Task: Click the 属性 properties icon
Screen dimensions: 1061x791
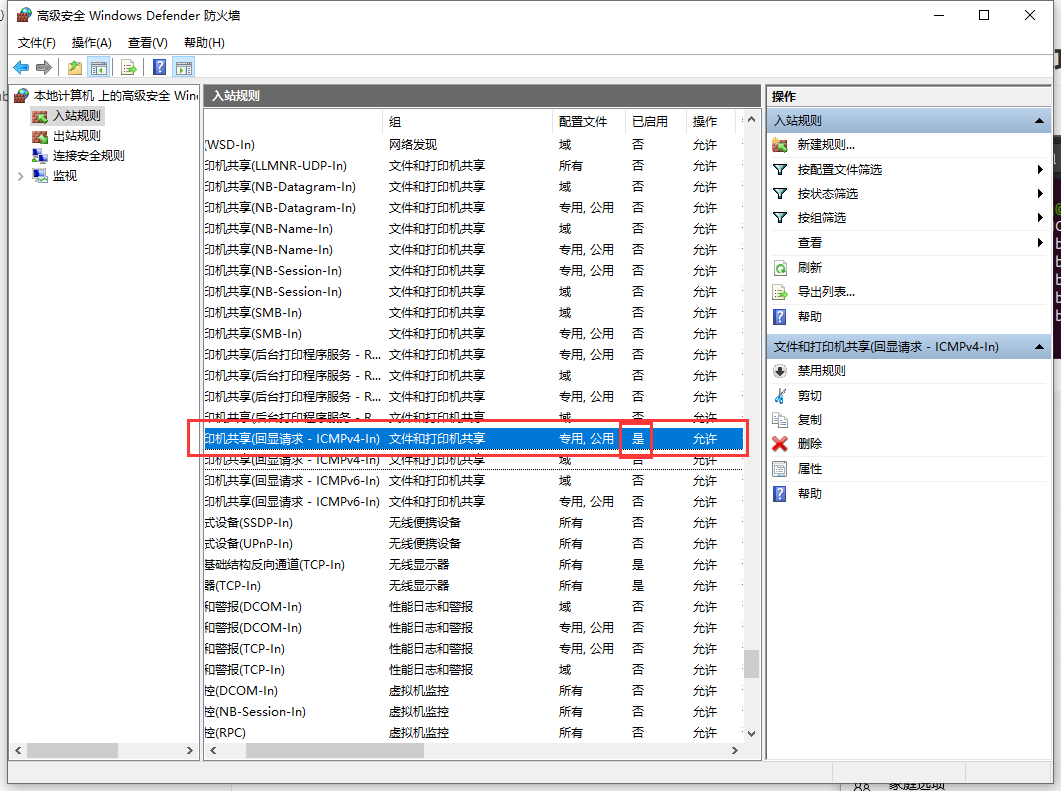Action: click(x=780, y=469)
